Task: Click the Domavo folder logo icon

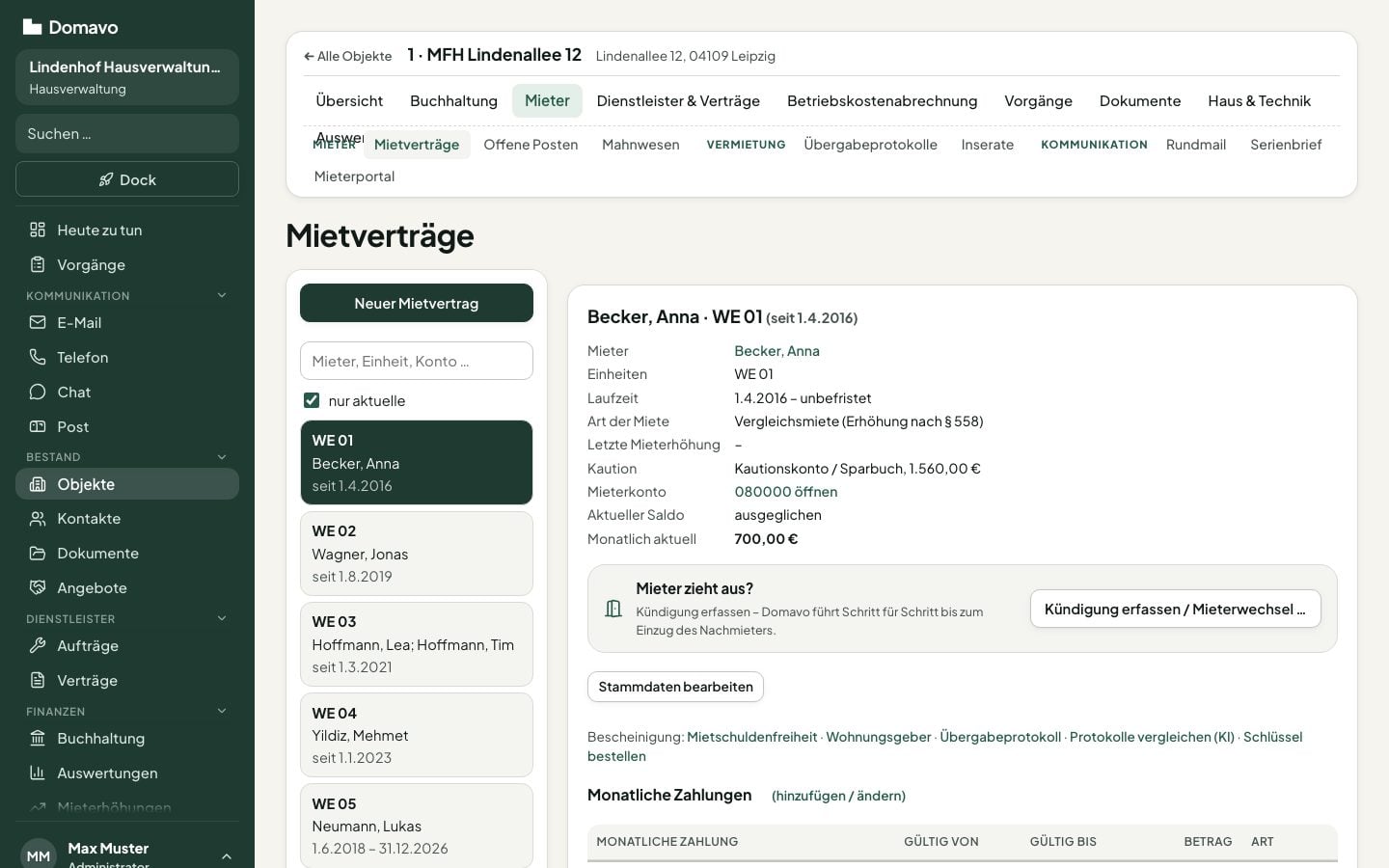Action: [32, 27]
